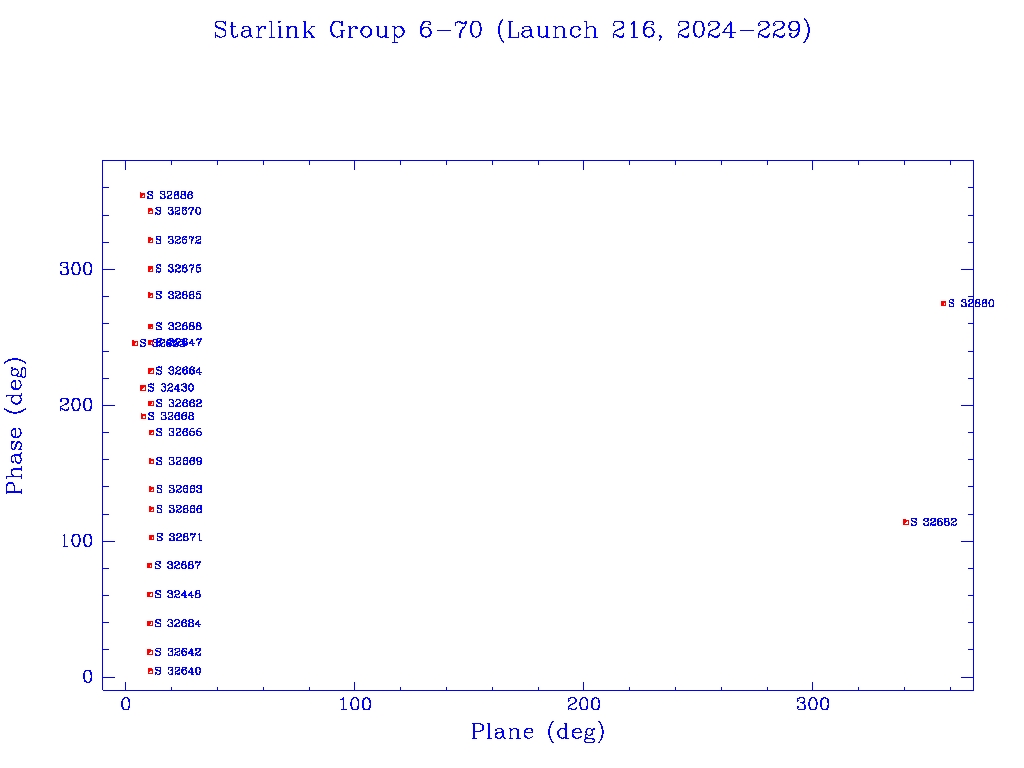Viewport: 1024px width, 768px height.
Task: Click the 'Plane (deg)' x-axis label
Action: click(x=537, y=731)
